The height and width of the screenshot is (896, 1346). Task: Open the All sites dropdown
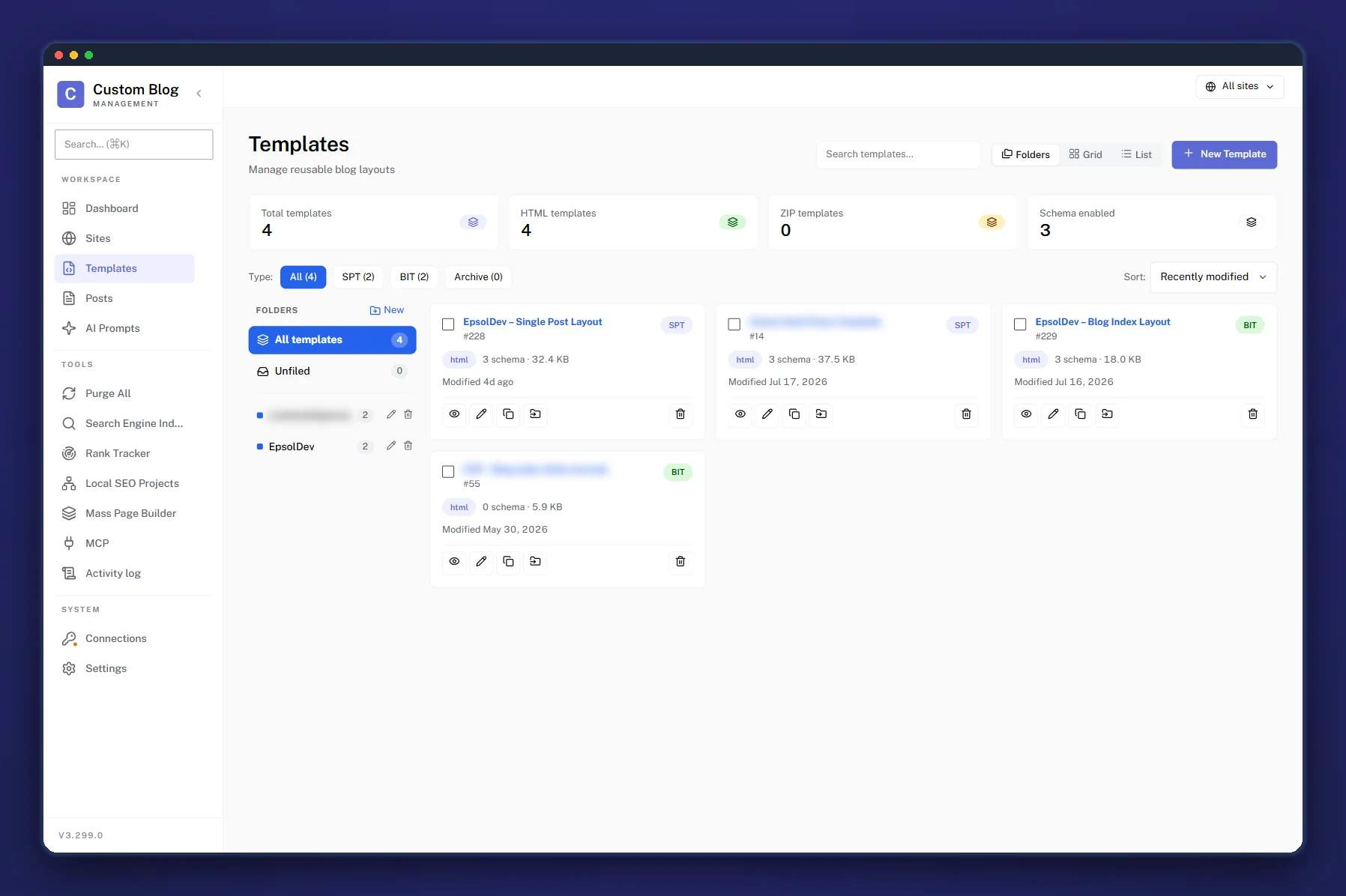tap(1240, 86)
